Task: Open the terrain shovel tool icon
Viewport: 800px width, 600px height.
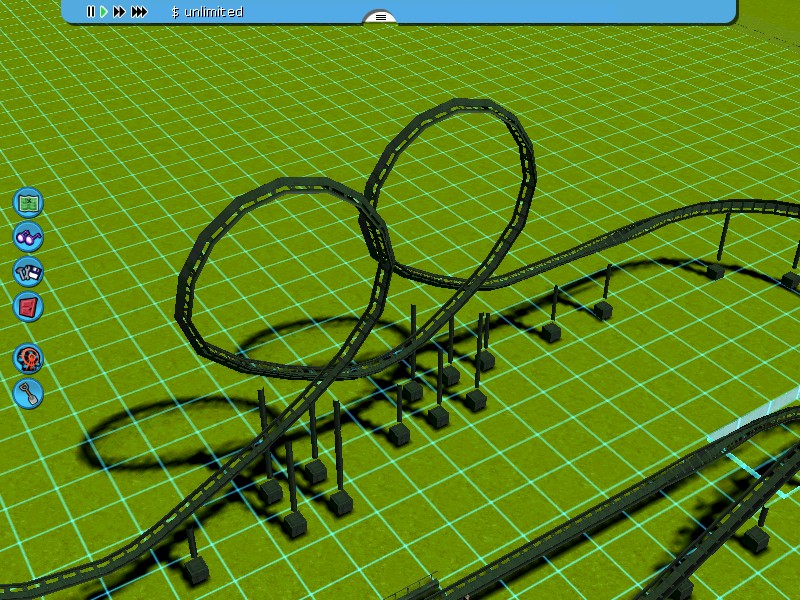Action: 28,393
